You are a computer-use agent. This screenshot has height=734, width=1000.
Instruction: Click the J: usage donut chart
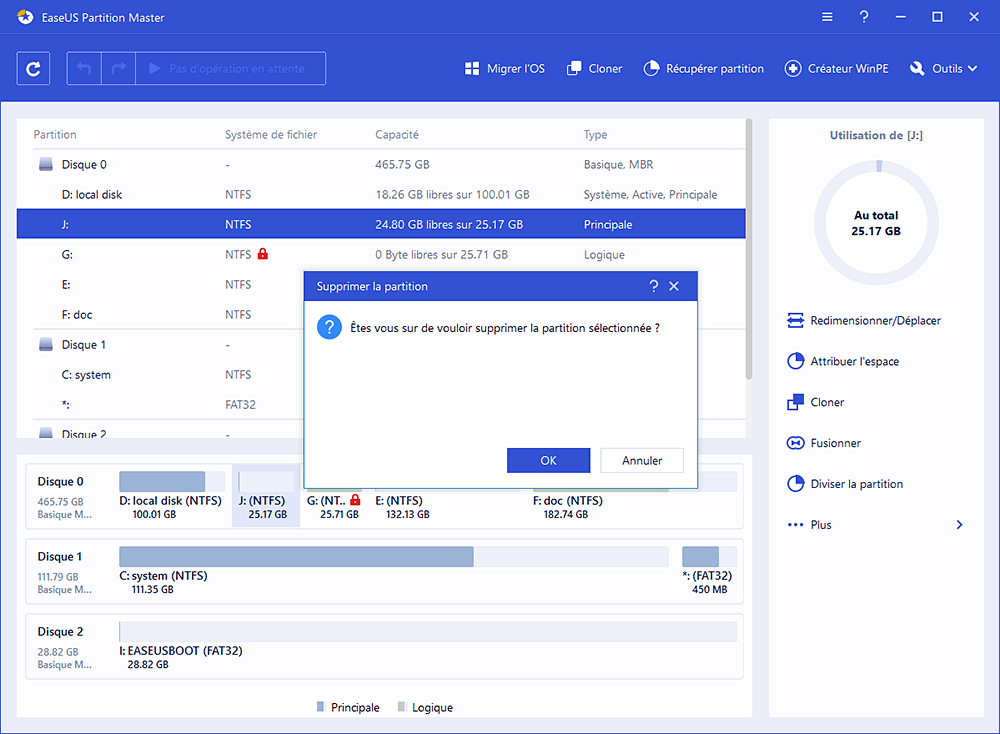click(x=876, y=223)
